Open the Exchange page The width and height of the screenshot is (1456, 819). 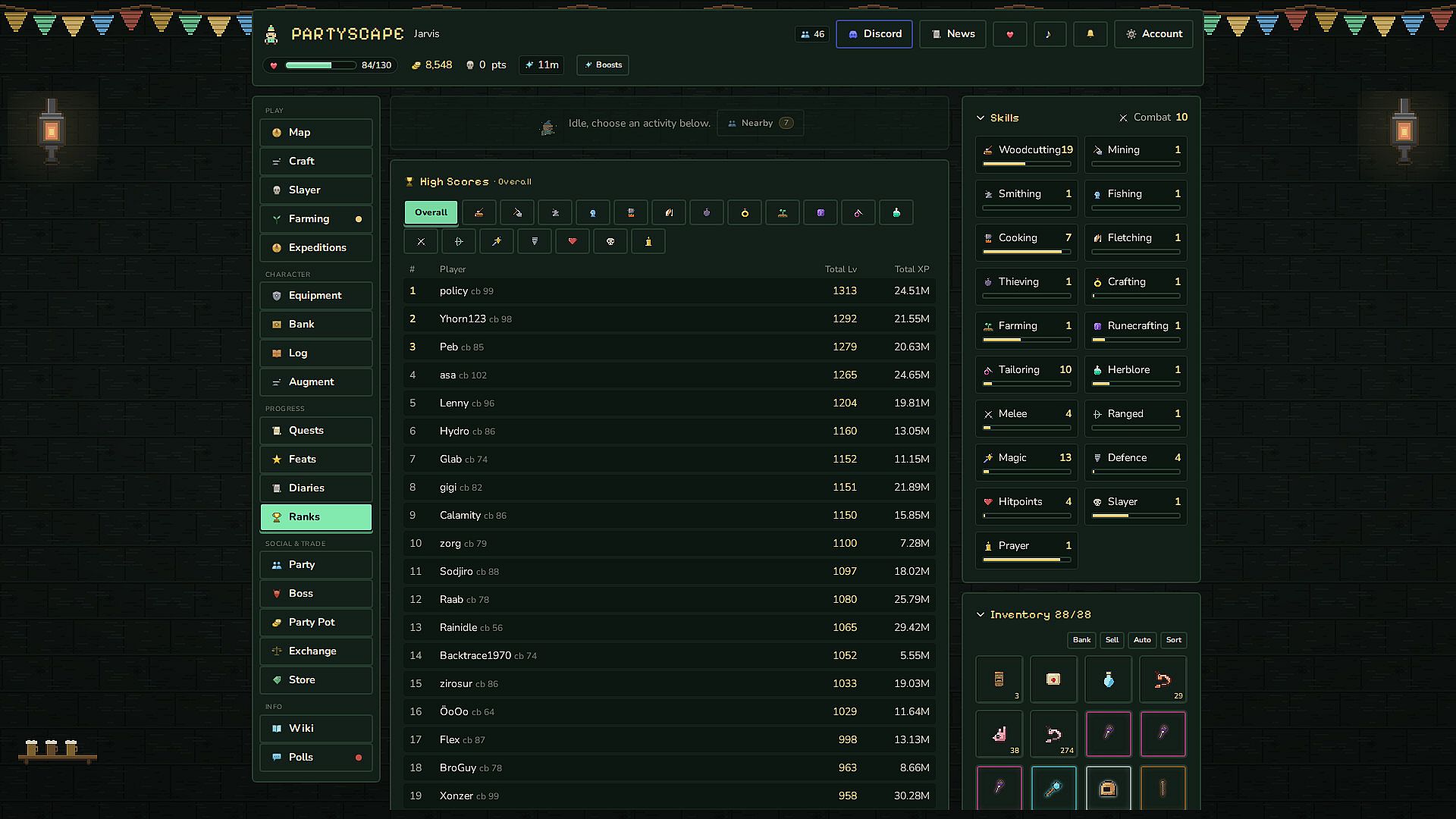click(316, 651)
